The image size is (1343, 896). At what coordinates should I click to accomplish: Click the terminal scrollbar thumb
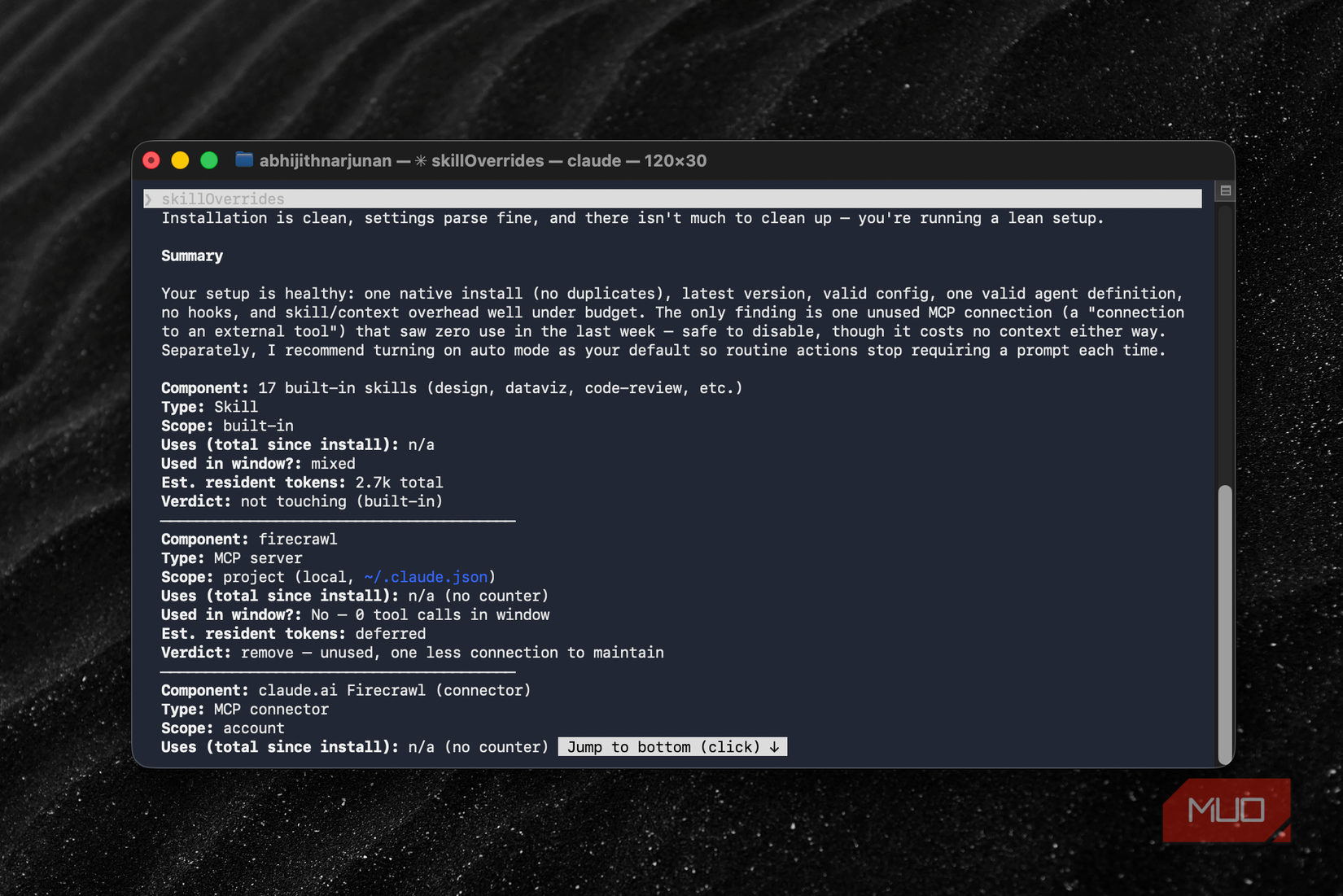[x=1225, y=623]
